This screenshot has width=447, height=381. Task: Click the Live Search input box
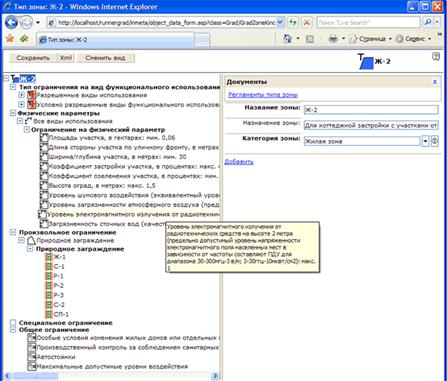(x=368, y=22)
